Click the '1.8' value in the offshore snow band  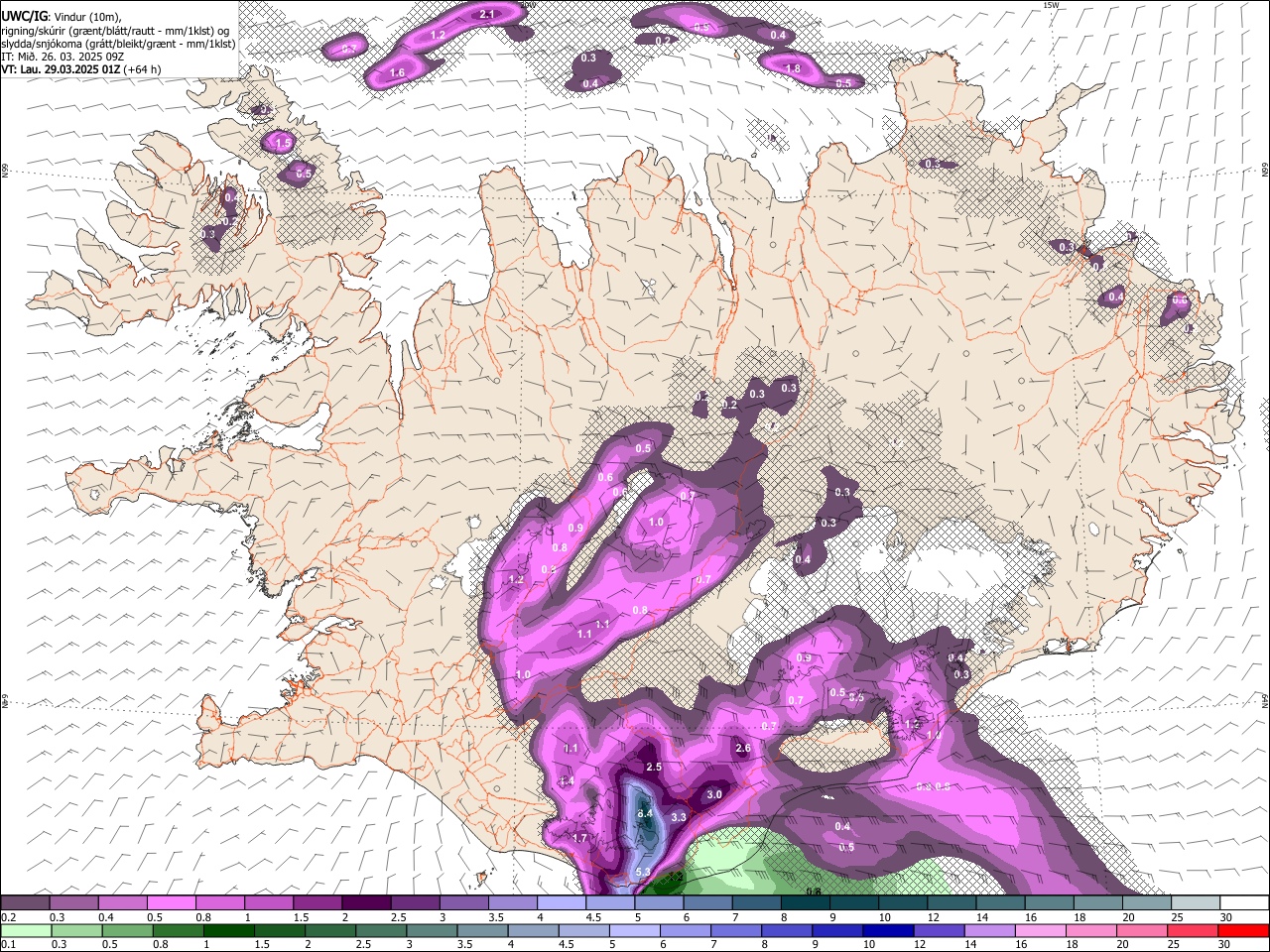pos(793,68)
